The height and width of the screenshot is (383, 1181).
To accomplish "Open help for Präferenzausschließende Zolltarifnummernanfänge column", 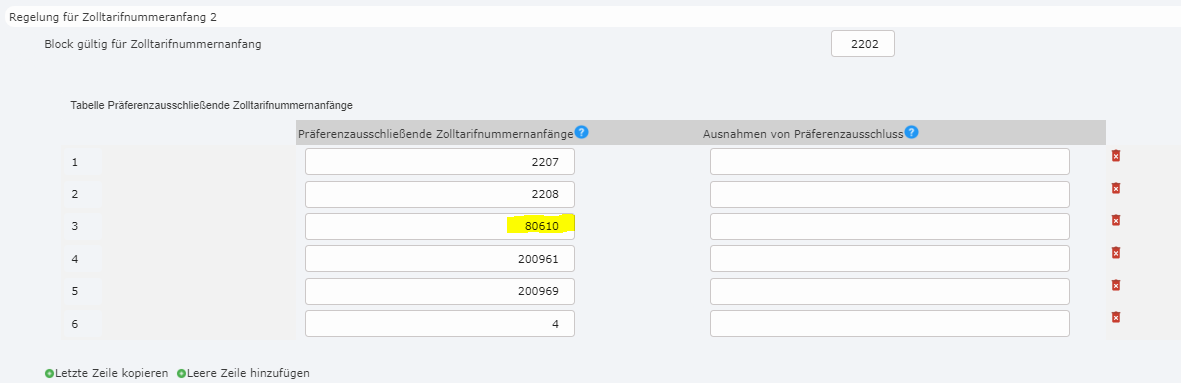I will coord(581,132).
